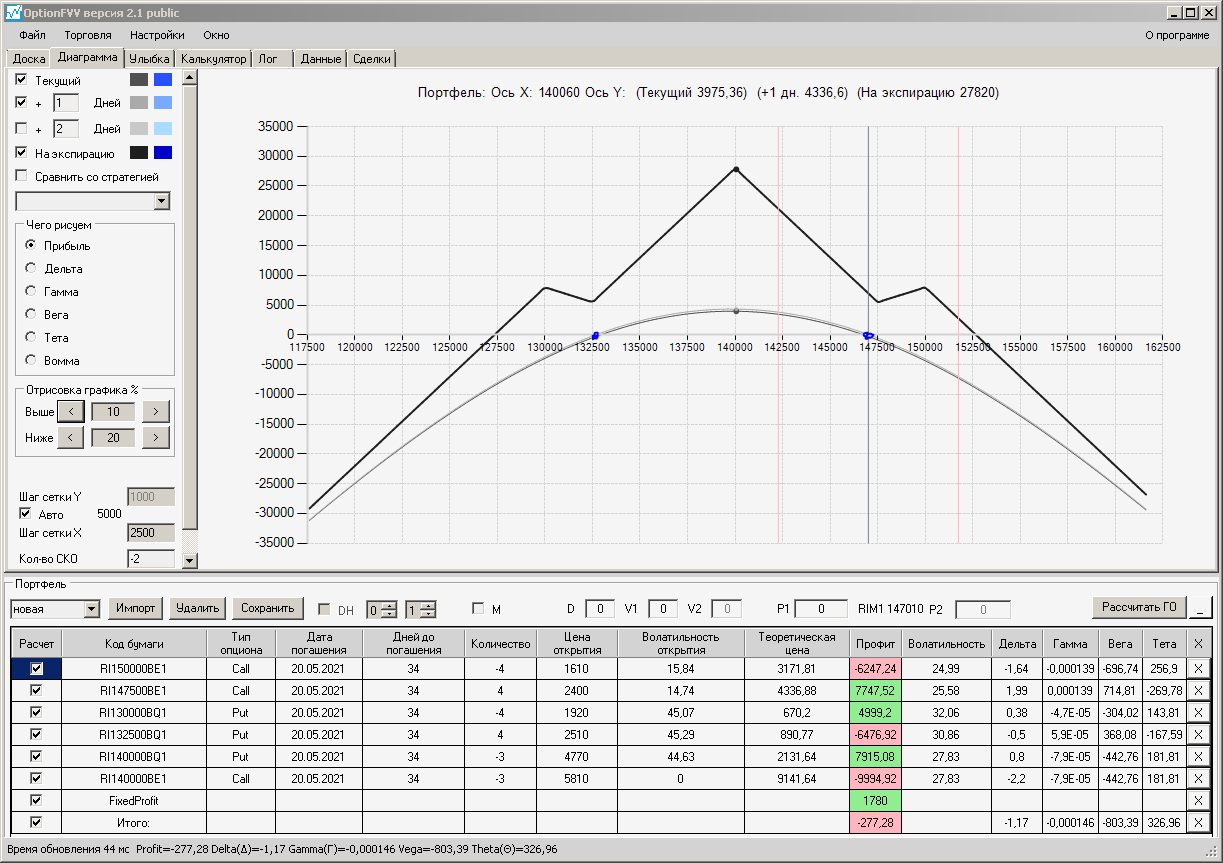
Task: Click the P1 input field
Action: (x=820, y=608)
